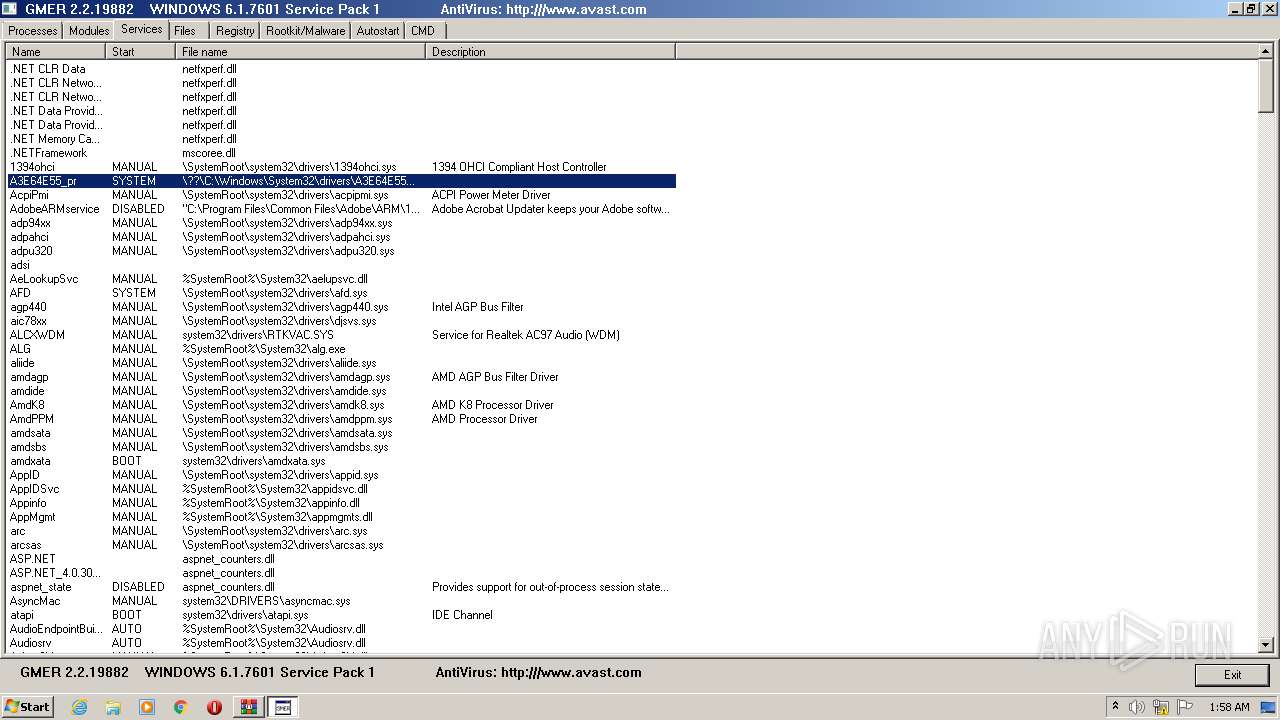Select the Services tab
1280x720 pixels.
141,30
